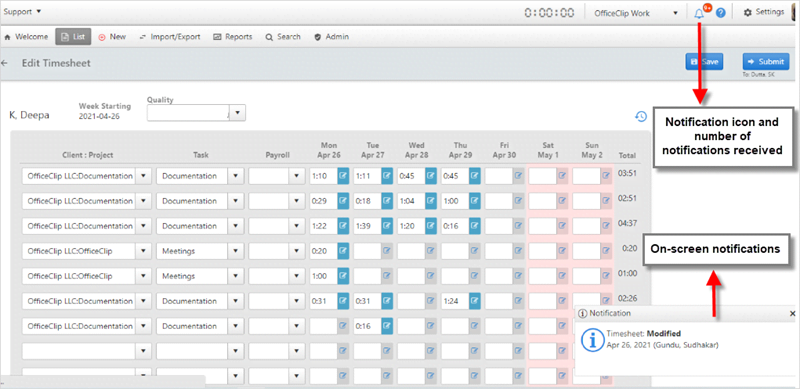Close the Notification popup

[x=792, y=313]
